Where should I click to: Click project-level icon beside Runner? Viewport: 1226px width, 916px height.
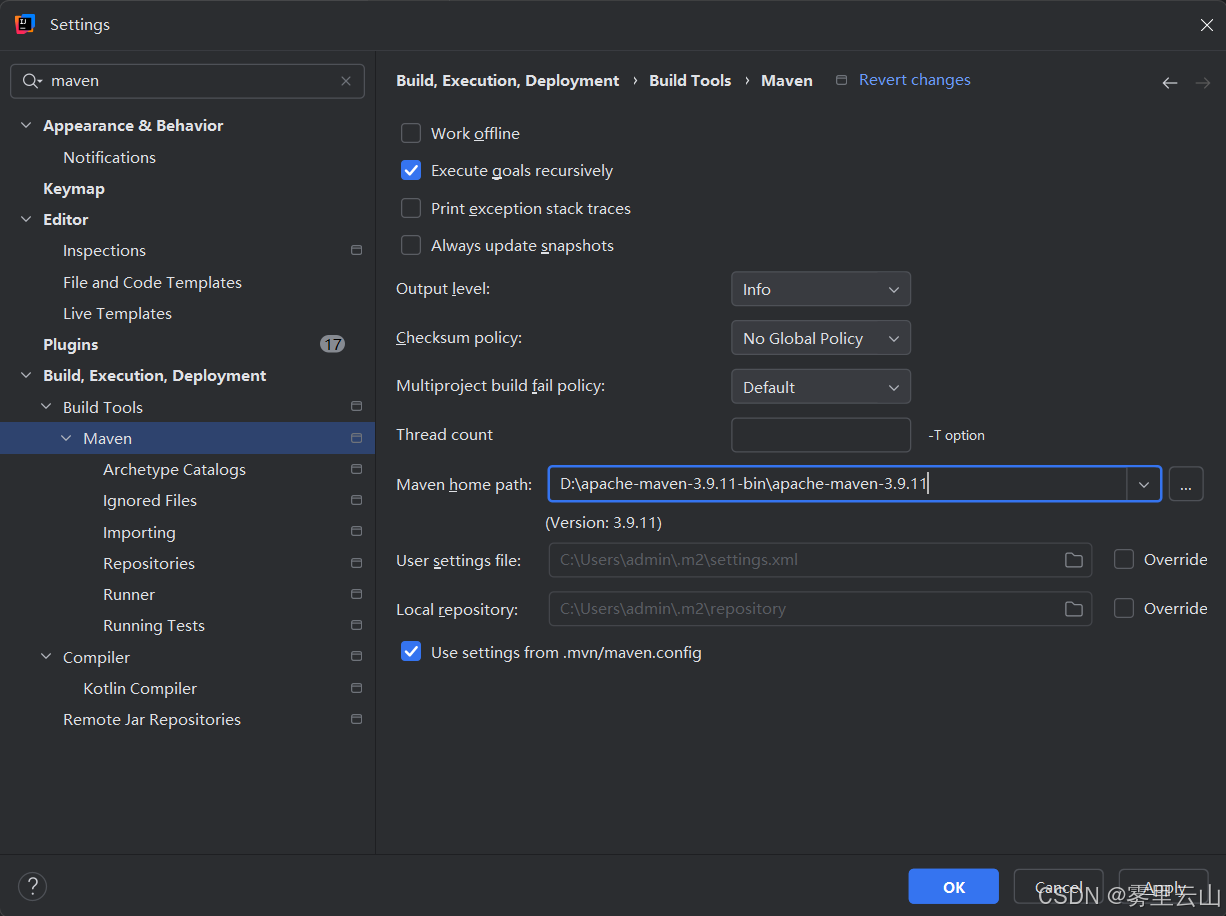pos(356,594)
